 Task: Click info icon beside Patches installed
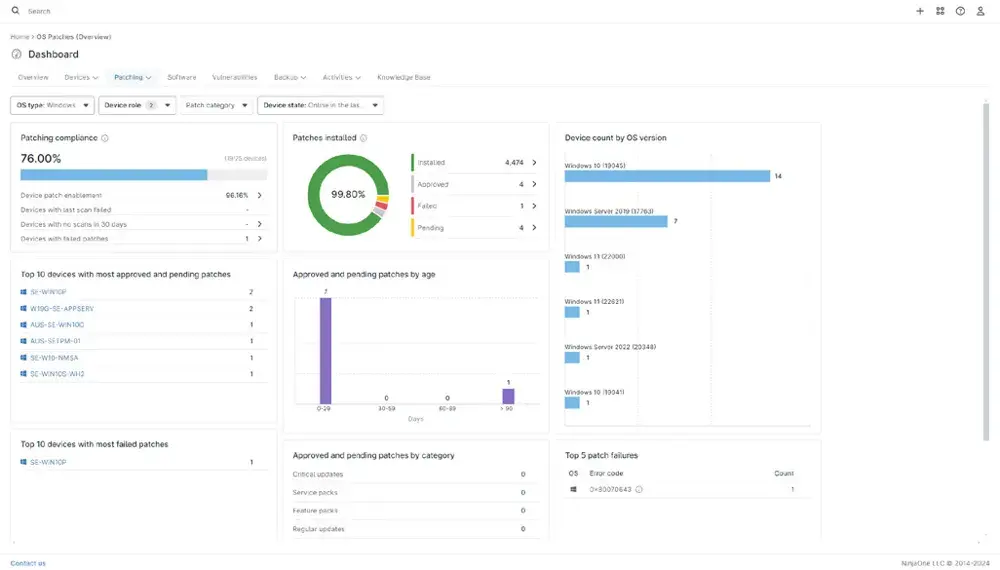pos(364,138)
